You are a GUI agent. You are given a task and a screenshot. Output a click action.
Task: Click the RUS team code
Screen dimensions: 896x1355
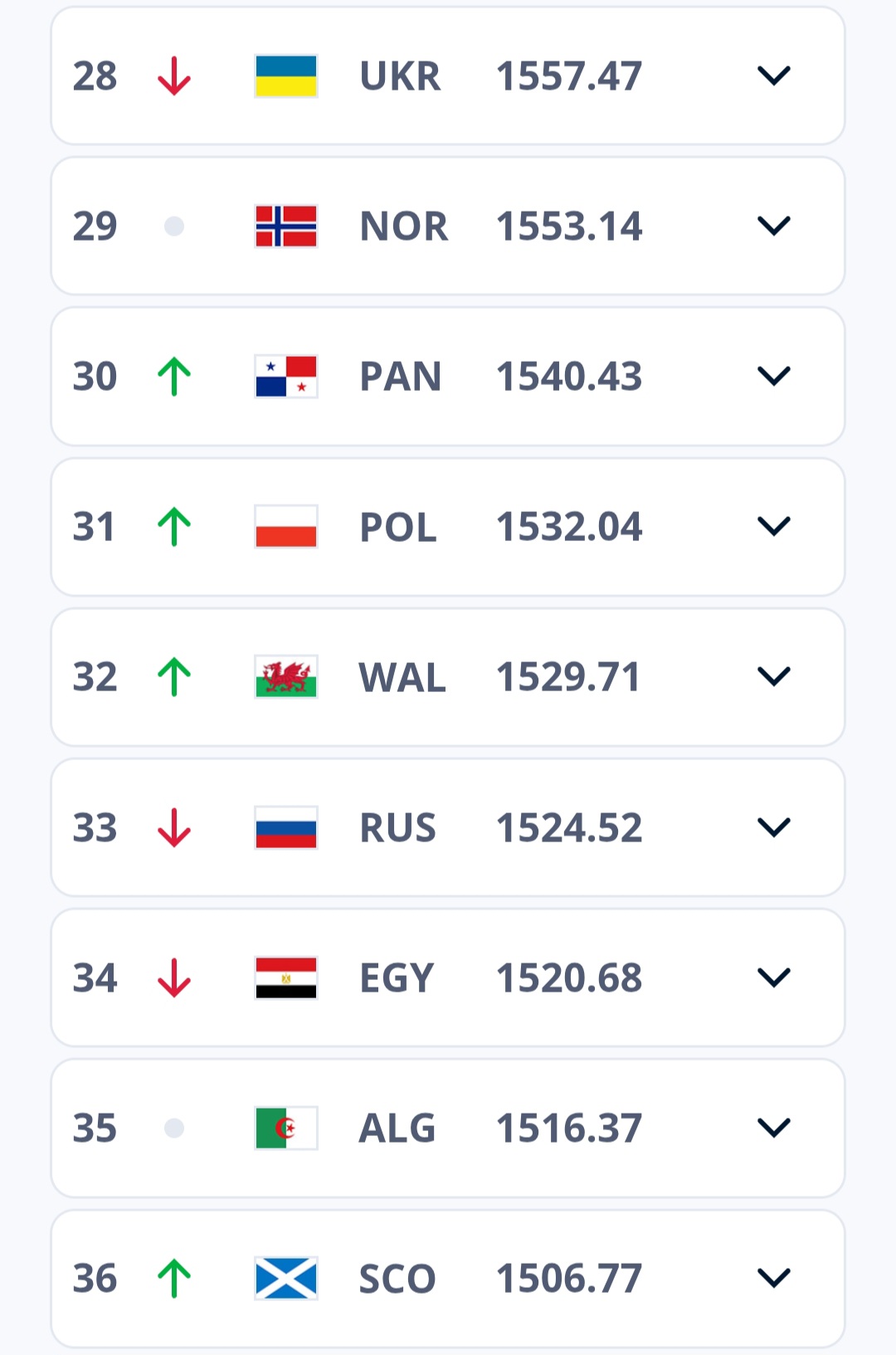pyautogui.click(x=398, y=827)
